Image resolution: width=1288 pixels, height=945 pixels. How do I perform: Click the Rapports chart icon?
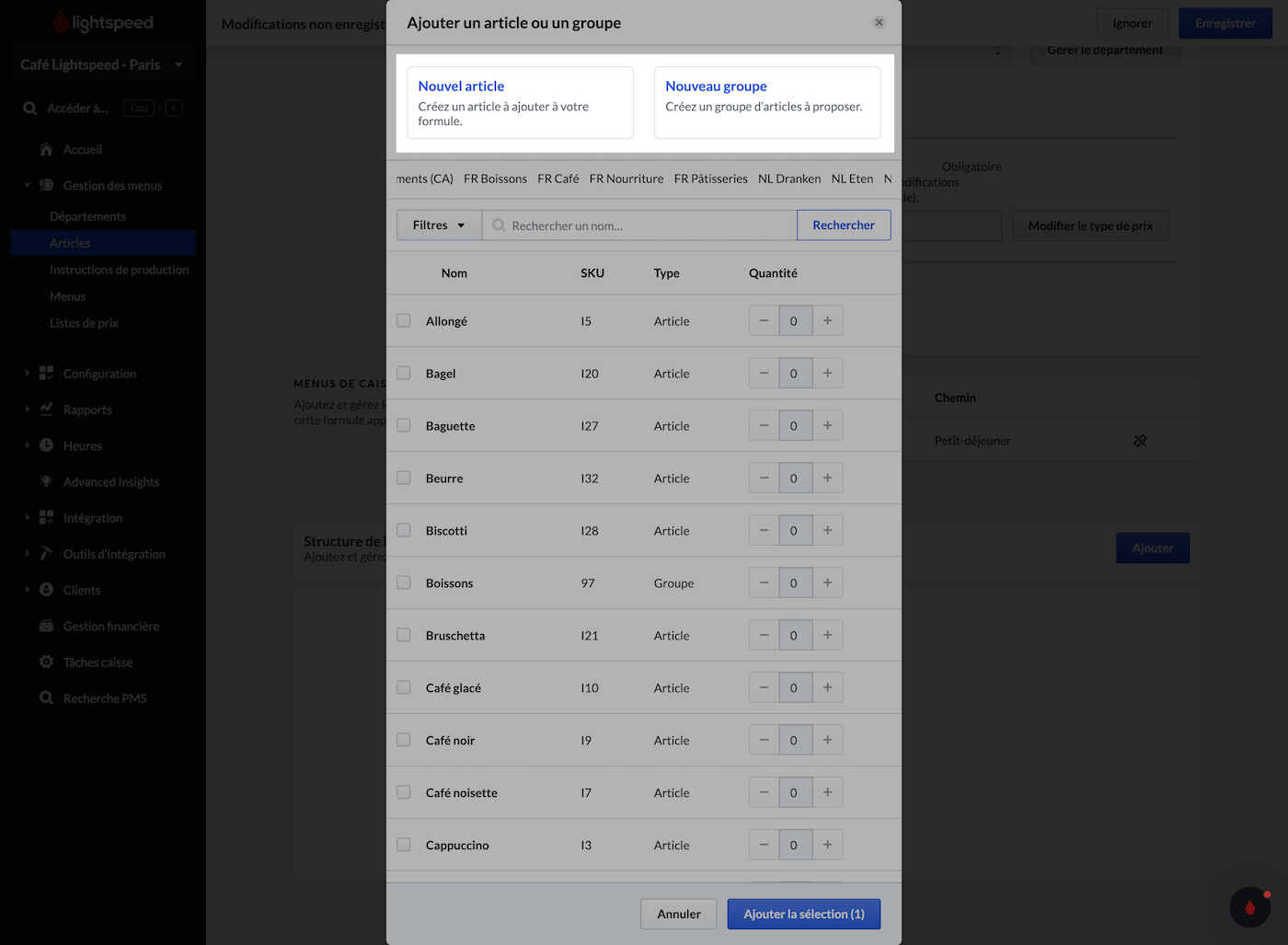click(x=46, y=409)
